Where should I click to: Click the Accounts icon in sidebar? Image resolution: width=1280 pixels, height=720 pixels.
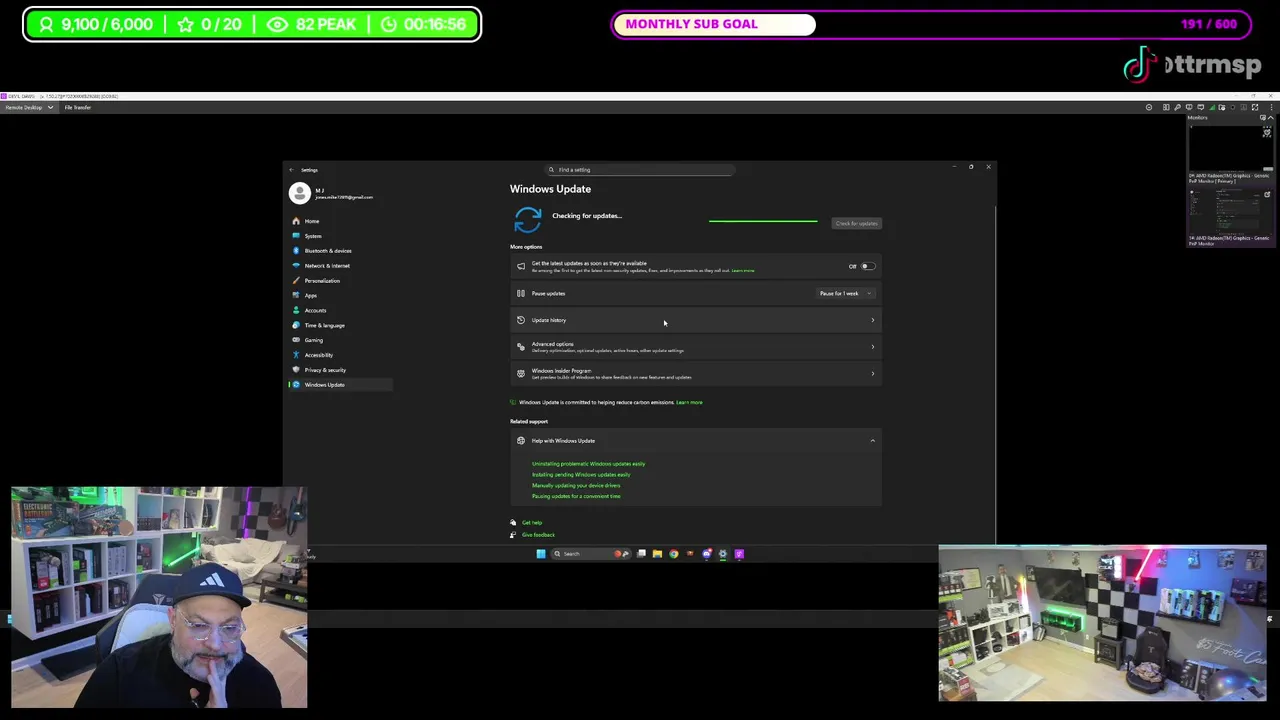[x=296, y=310]
